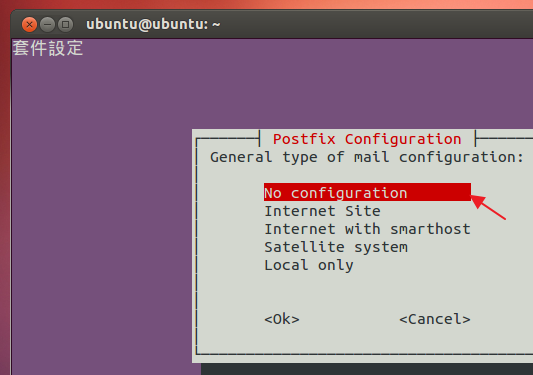Click the dark shadow beneath the dialog

(x=367, y=369)
